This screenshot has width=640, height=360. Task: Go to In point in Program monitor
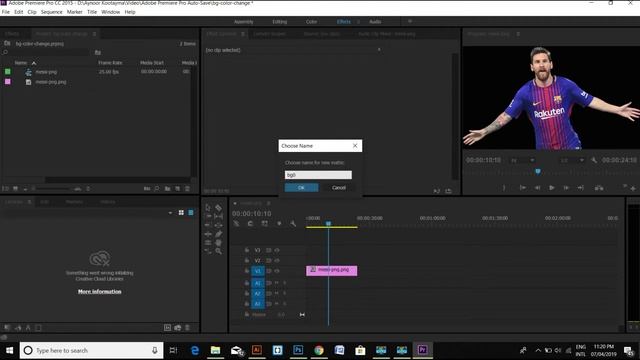click(522, 187)
